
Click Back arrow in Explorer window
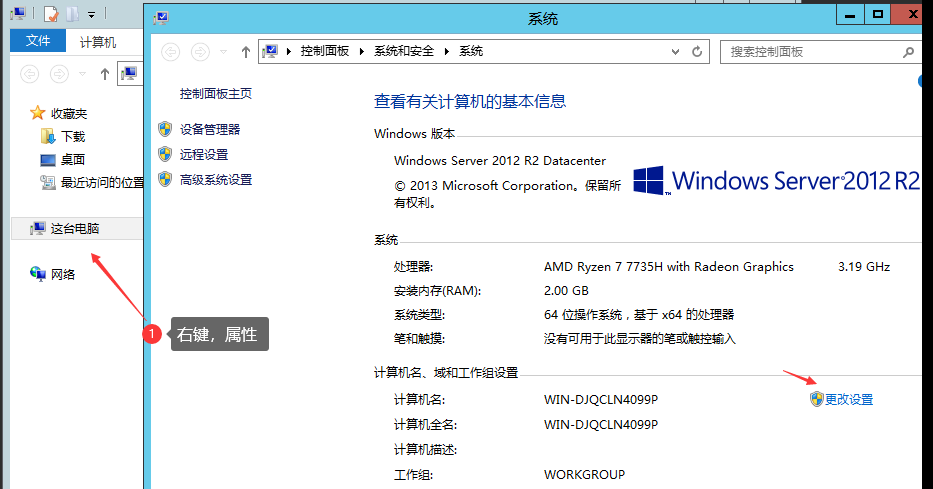coord(30,74)
